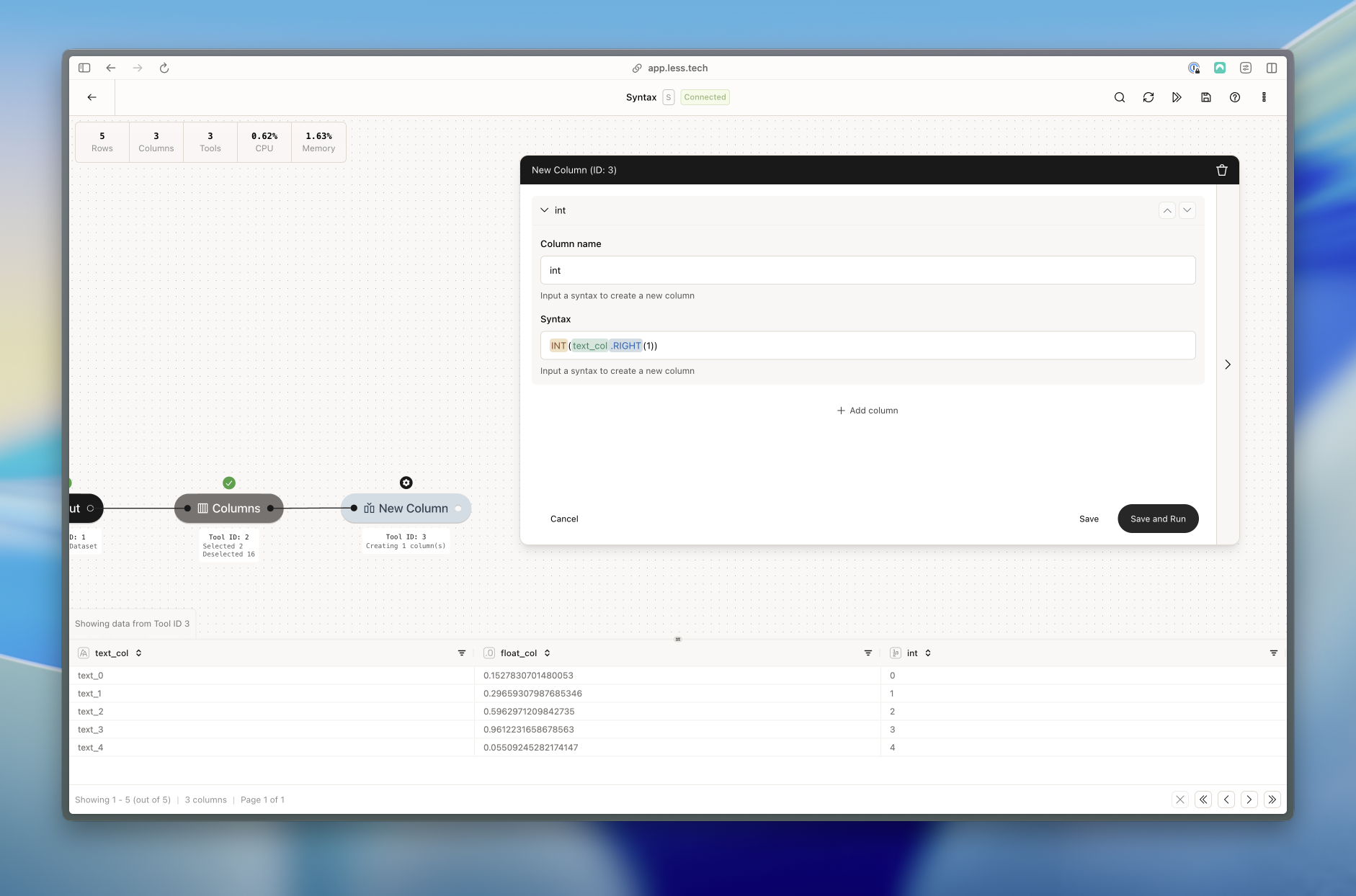Open the text_col filter icon
Screen dimensions: 1356x896
point(462,653)
